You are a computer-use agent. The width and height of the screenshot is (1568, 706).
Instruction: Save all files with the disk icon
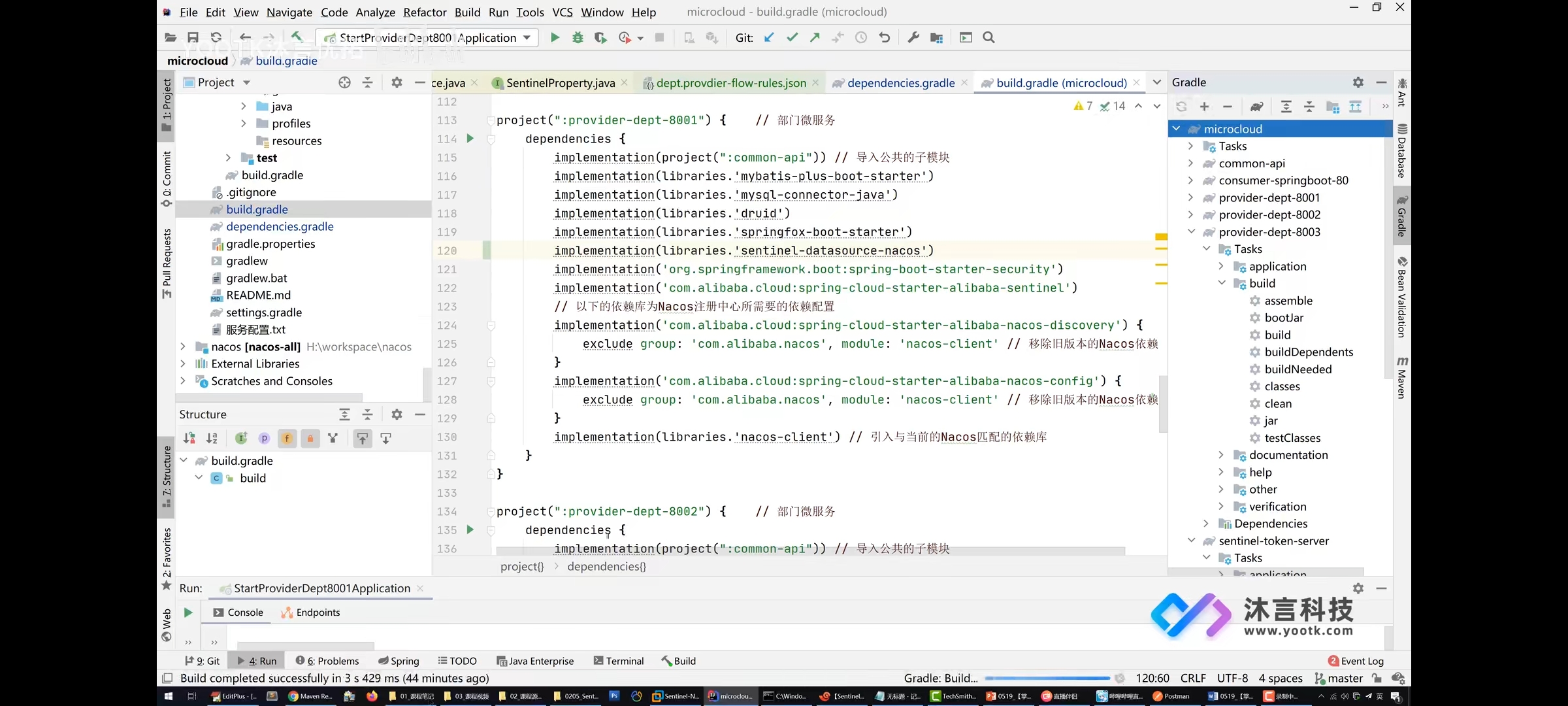[x=193, y=38]
